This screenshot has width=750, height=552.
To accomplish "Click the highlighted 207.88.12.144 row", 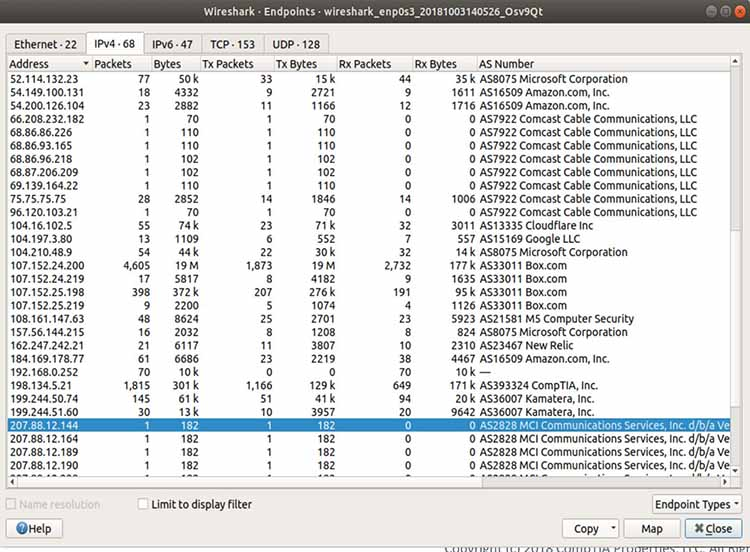I will (x=369, y=426).
